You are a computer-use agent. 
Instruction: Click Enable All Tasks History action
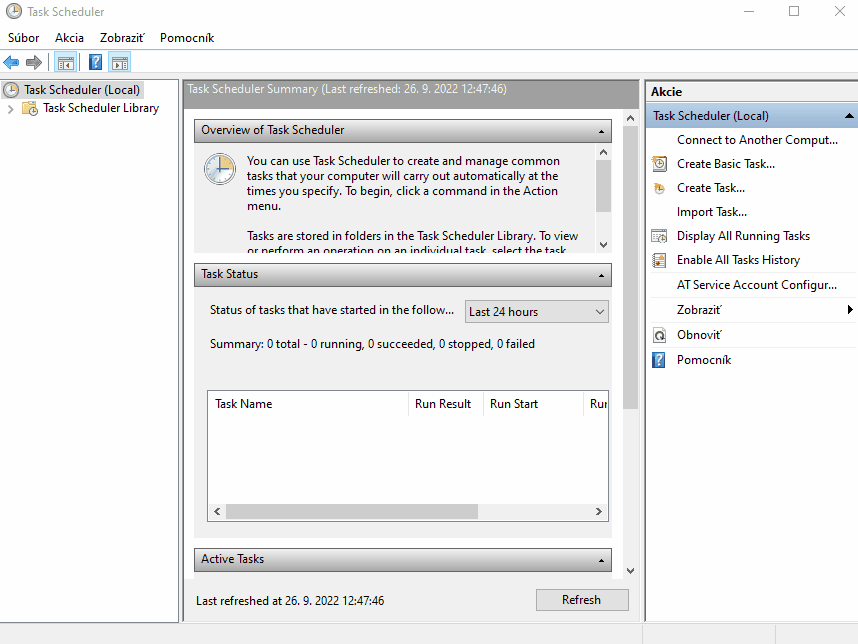pyautogui.click(x=738, y=260)
